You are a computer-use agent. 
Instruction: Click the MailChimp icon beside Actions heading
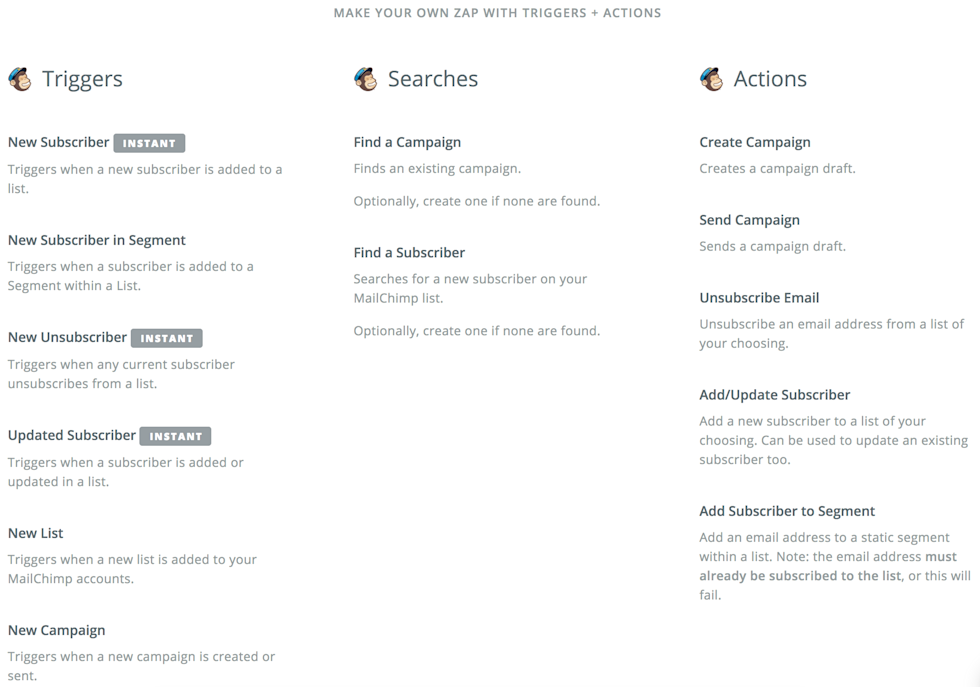[712, 79]
